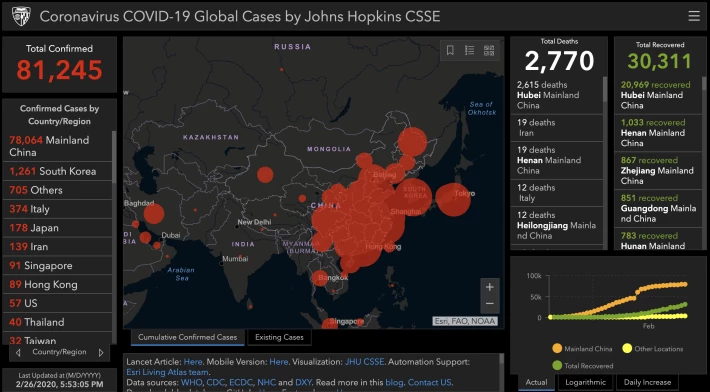Switch chart to Logarithmic tab

[585, 382]
